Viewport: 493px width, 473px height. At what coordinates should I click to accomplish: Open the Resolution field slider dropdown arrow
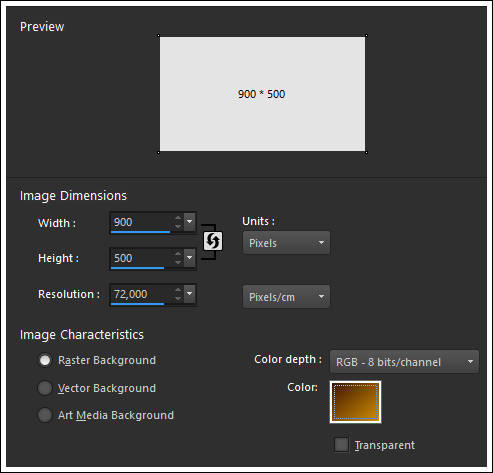click(x=190, y=294)
